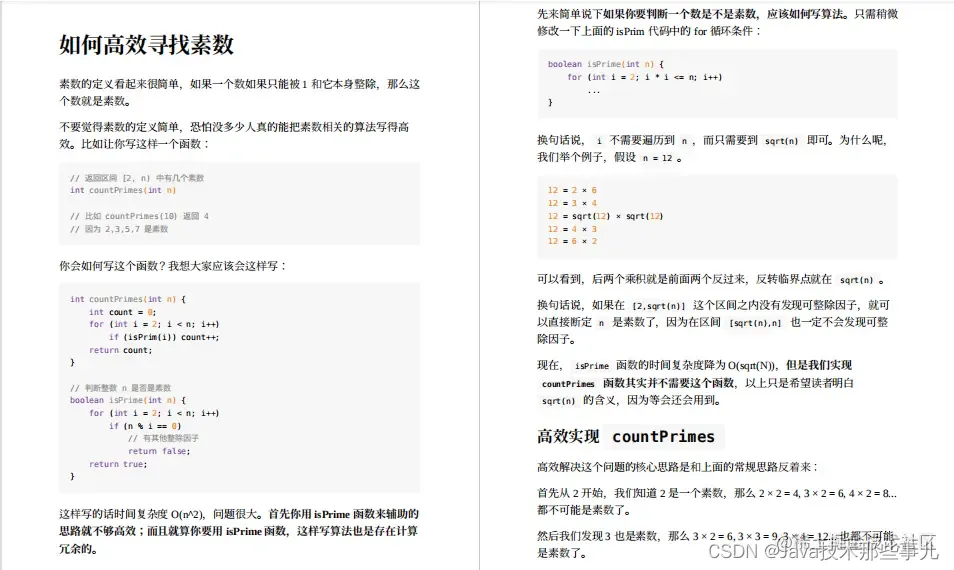The image size is (954, 570).
Task: Select the comment "// 判断整数 n 是否是素数"
Action: point(120,388)
